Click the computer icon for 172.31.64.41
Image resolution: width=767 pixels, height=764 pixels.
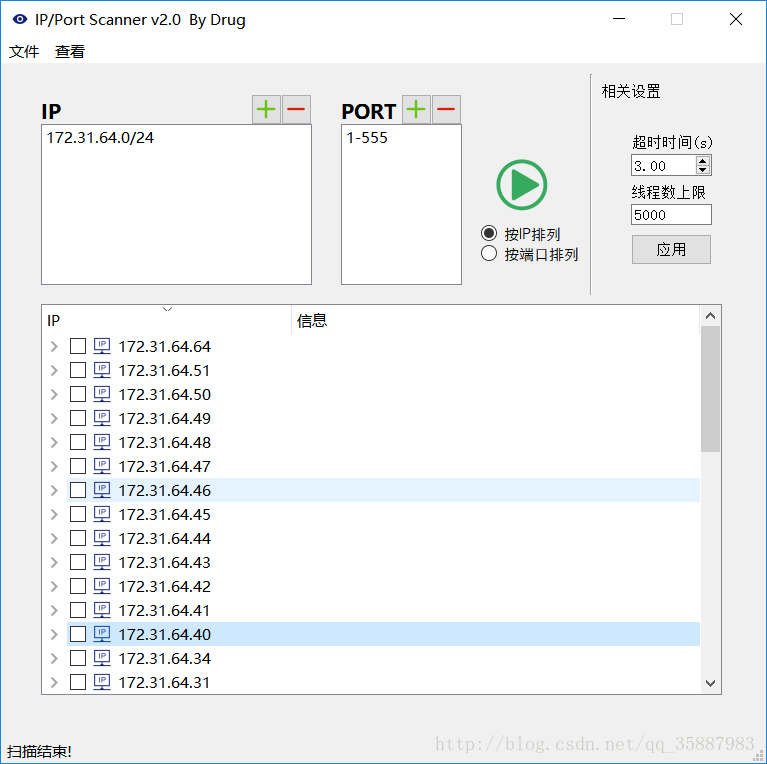point(102,610)
